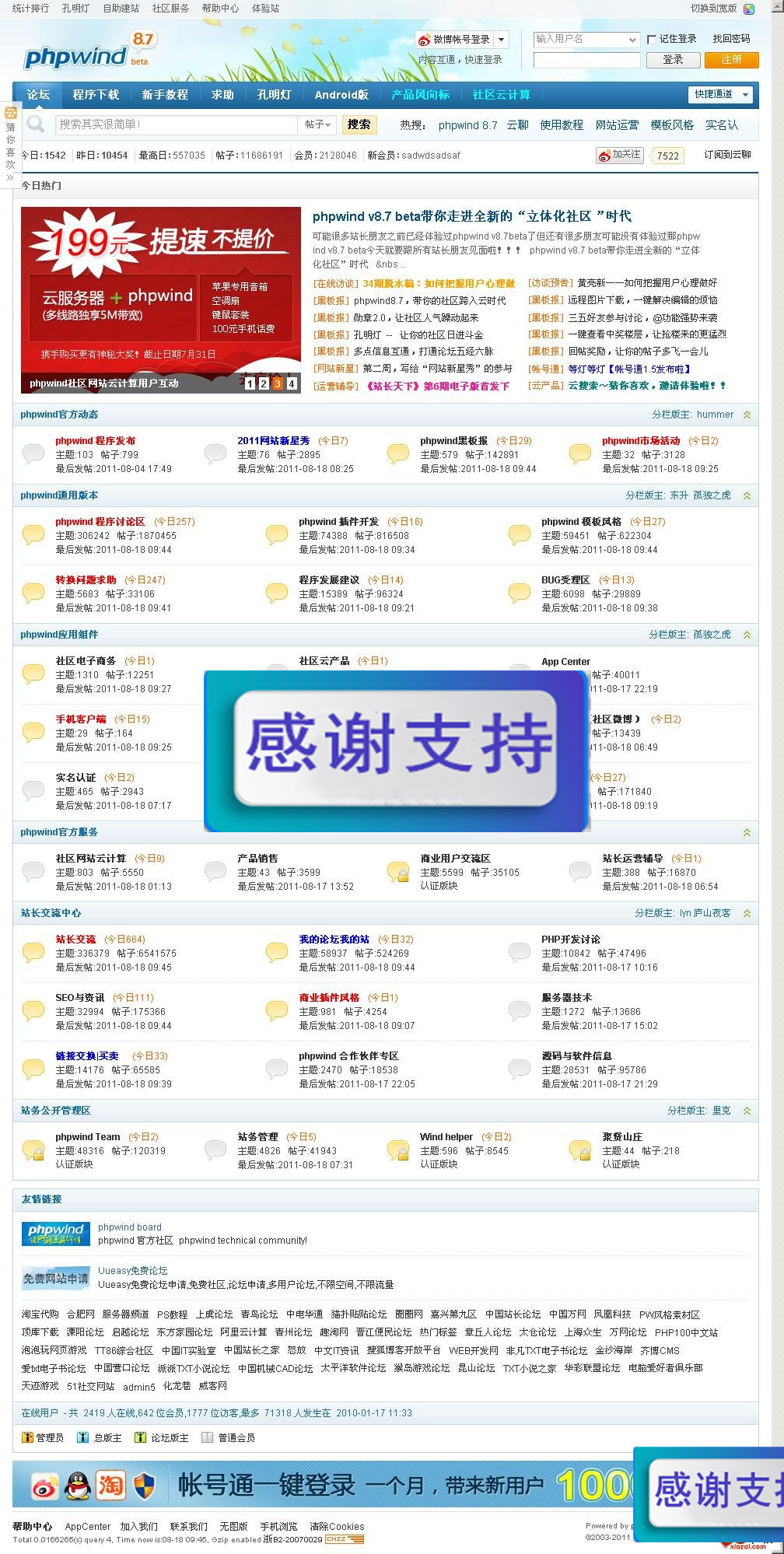
Task: Click the CNZZ stats badge in footer
Action: [x=345, y=1539]
